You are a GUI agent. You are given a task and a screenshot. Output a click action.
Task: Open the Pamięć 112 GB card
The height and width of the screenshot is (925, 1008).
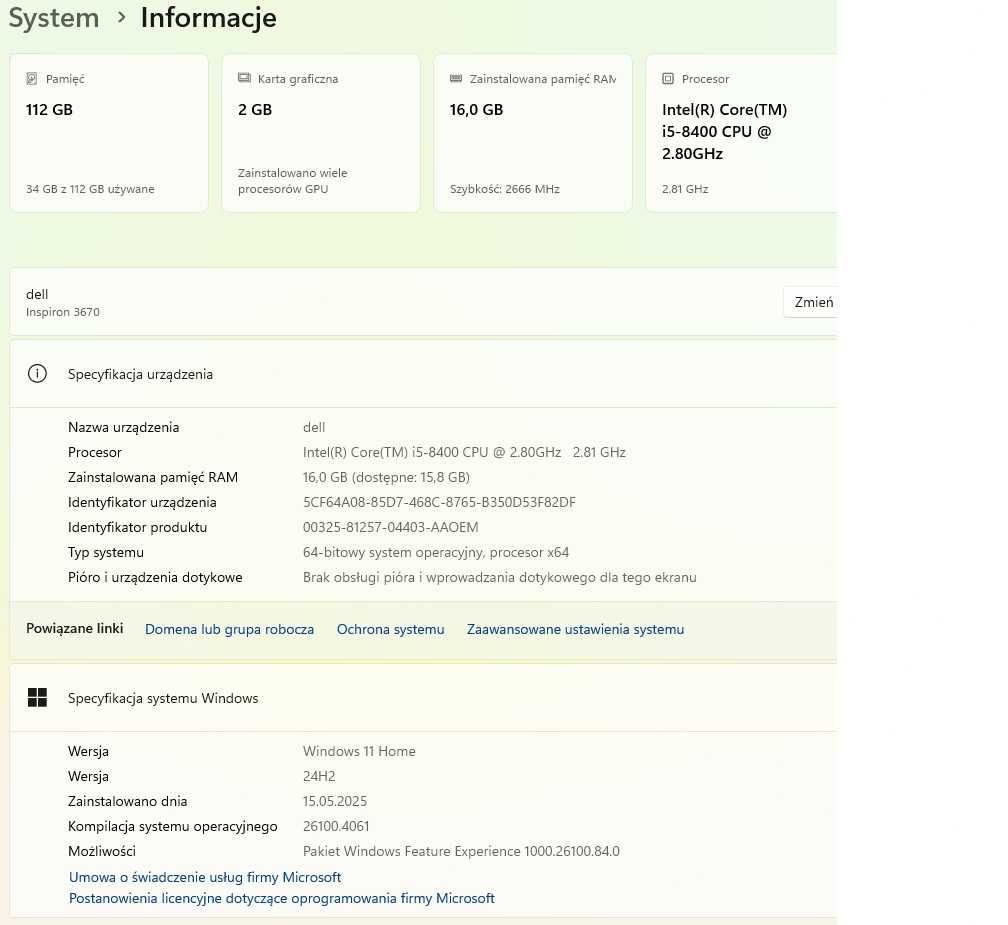point(109,133)
